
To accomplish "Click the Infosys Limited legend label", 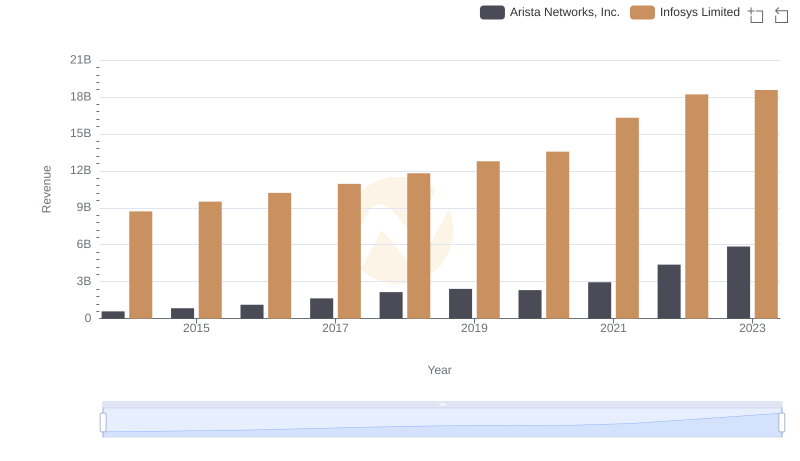I will [x=699, y=12].
